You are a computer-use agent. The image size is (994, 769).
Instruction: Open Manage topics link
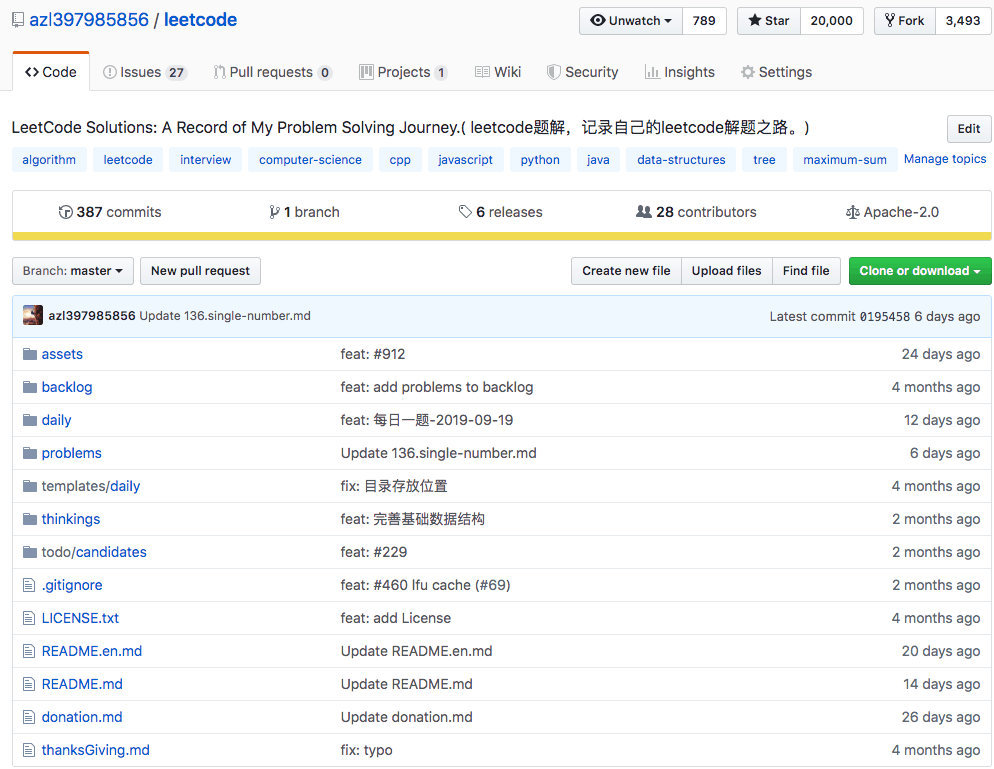tap(945, 159)
